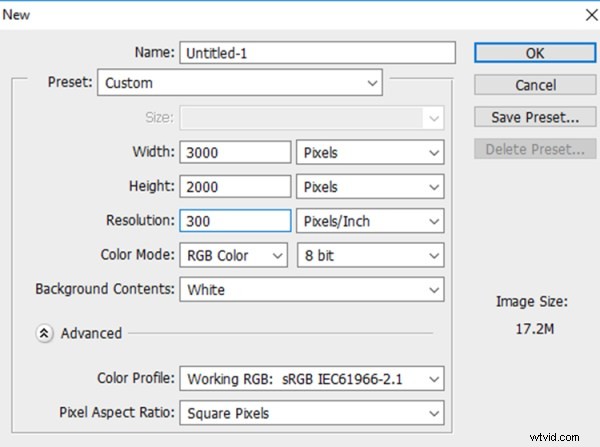Open the Background Contents dropdown
Image resolution: width=600 pixels, height=447 pixels.
pos(310,290)
